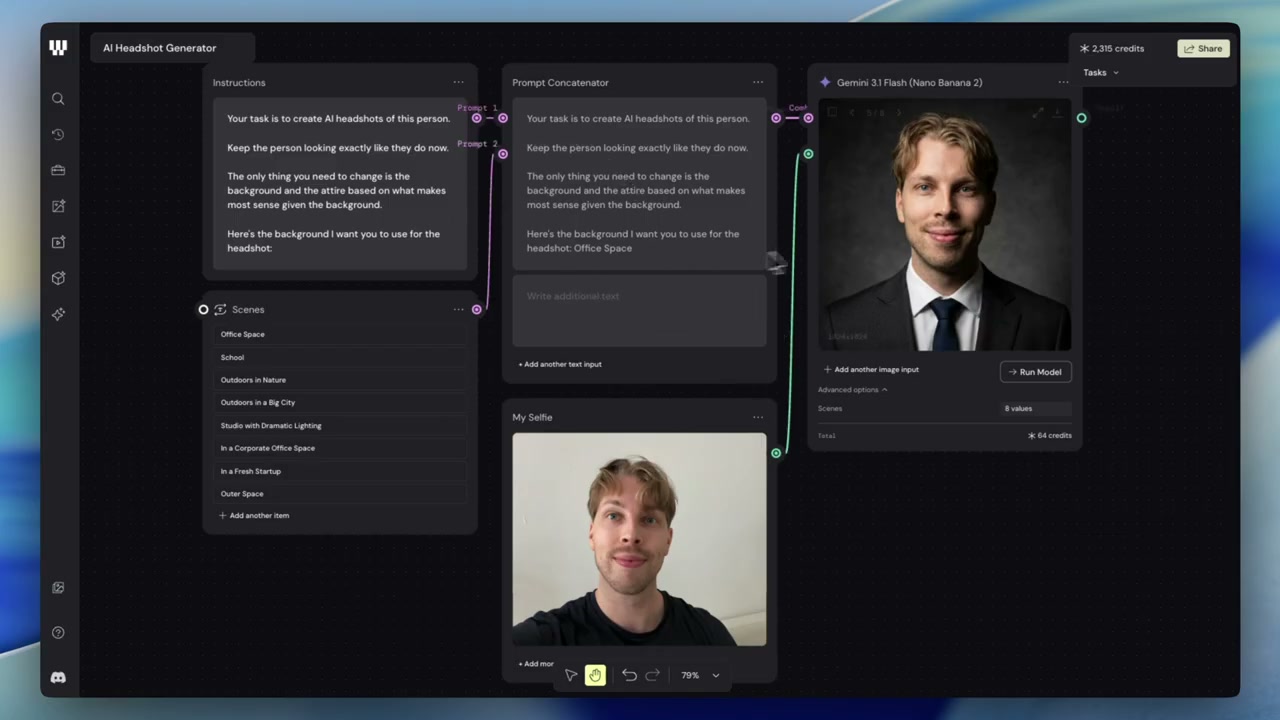Open the media gallery icon near sidebar bottom
Viewport: 1280px width, 720px height.
pos(58,588)
